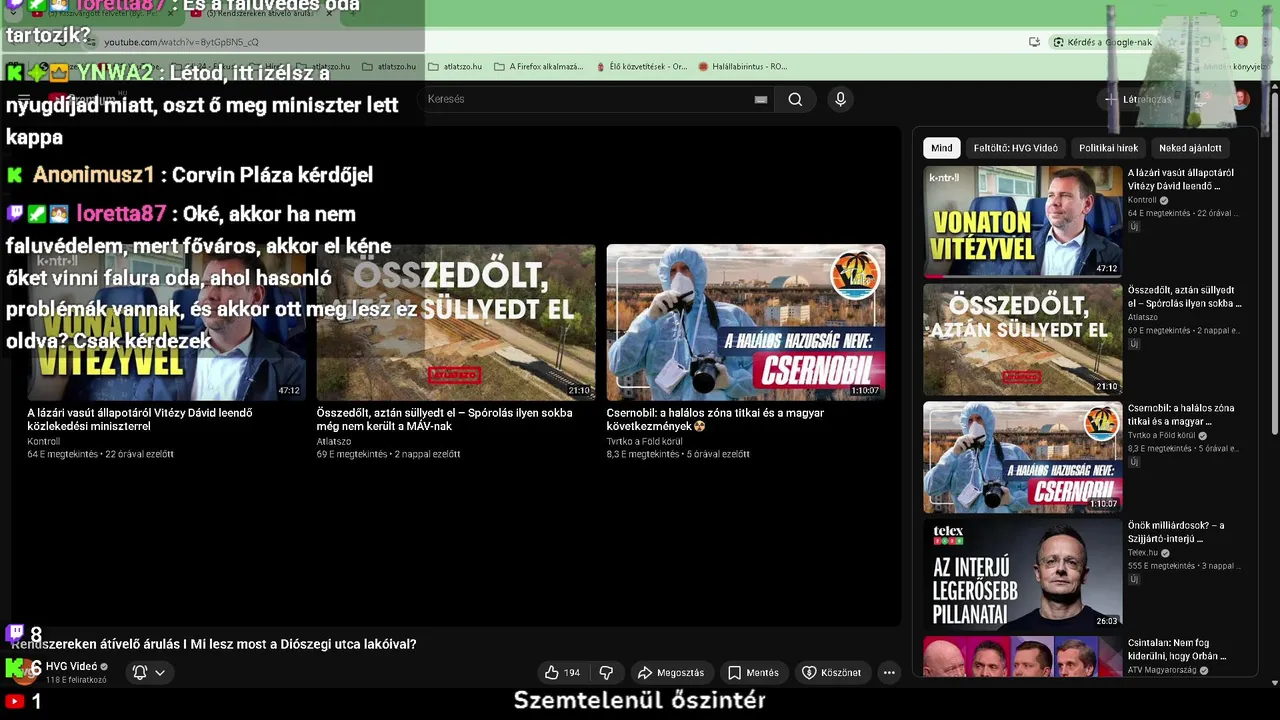
Task: Open end-screen title 'Csernobil: a halálos zóna titkai'
Action: 715,419
